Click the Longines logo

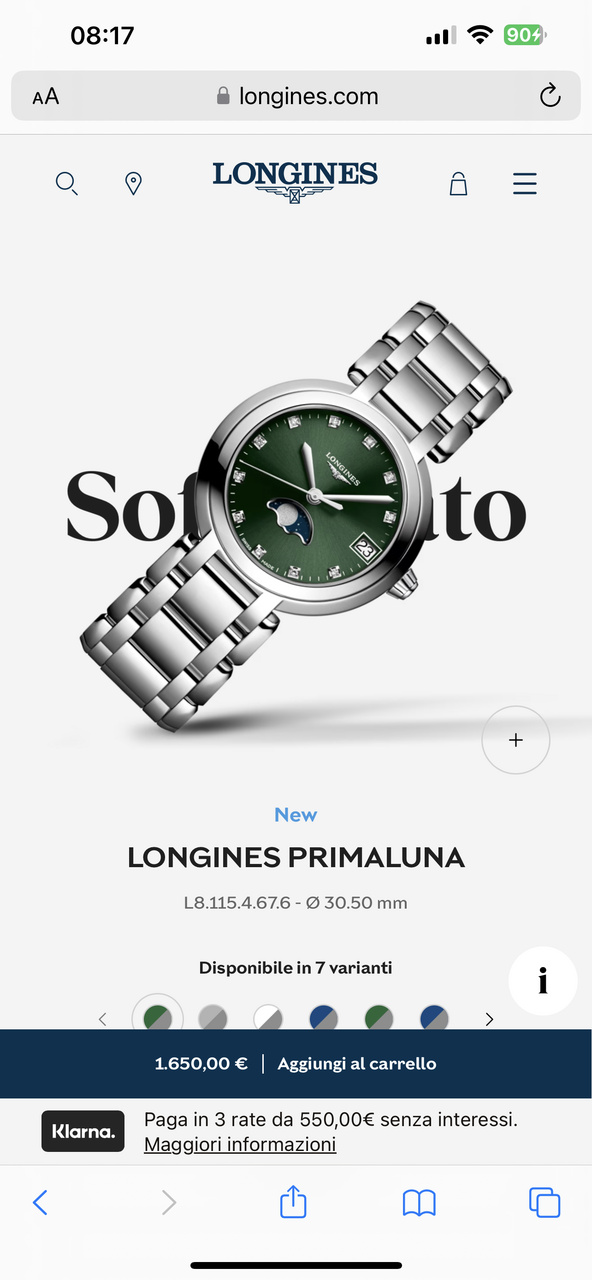295,182
